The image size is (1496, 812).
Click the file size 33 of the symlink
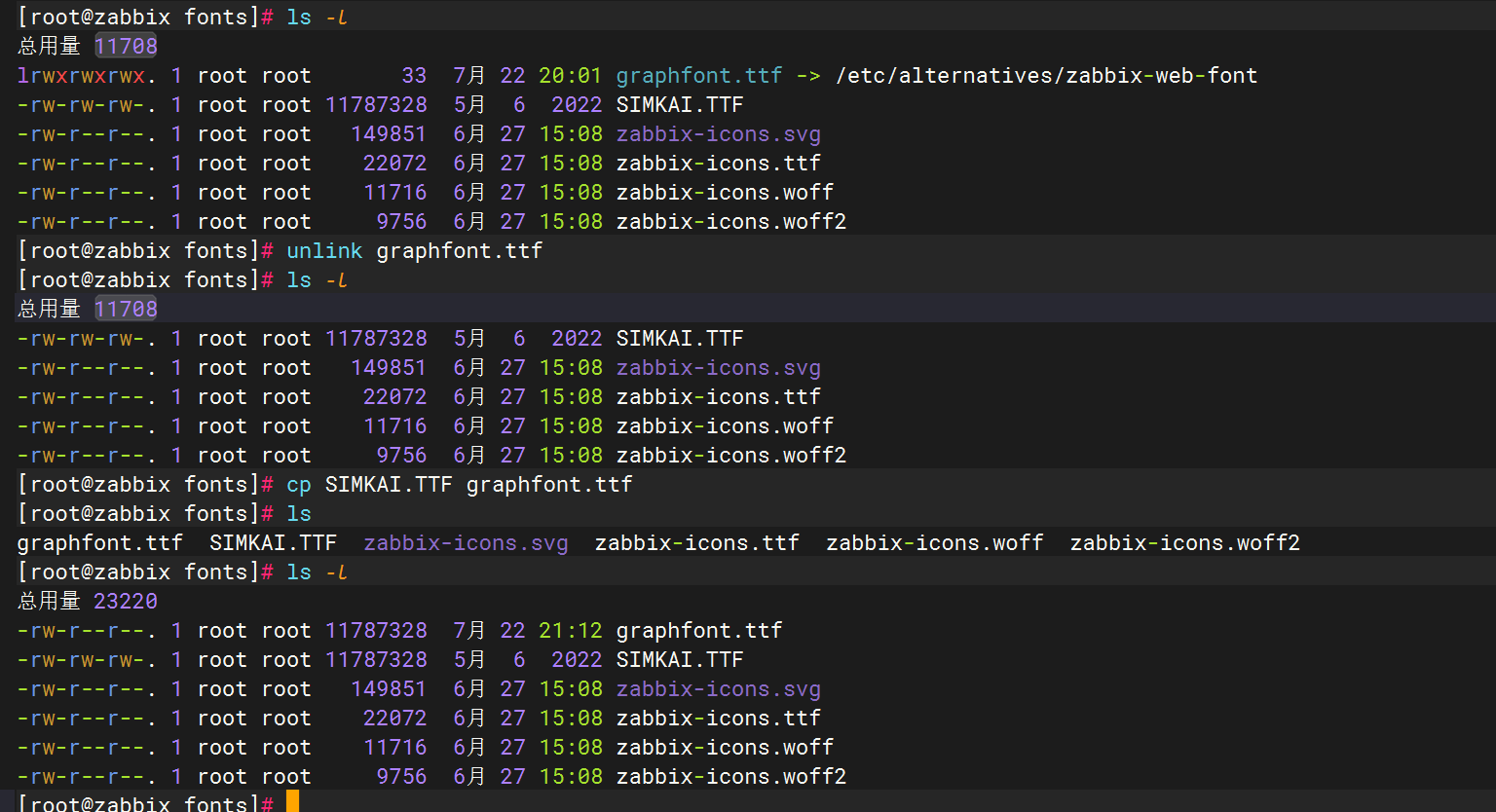coord(414,76)
